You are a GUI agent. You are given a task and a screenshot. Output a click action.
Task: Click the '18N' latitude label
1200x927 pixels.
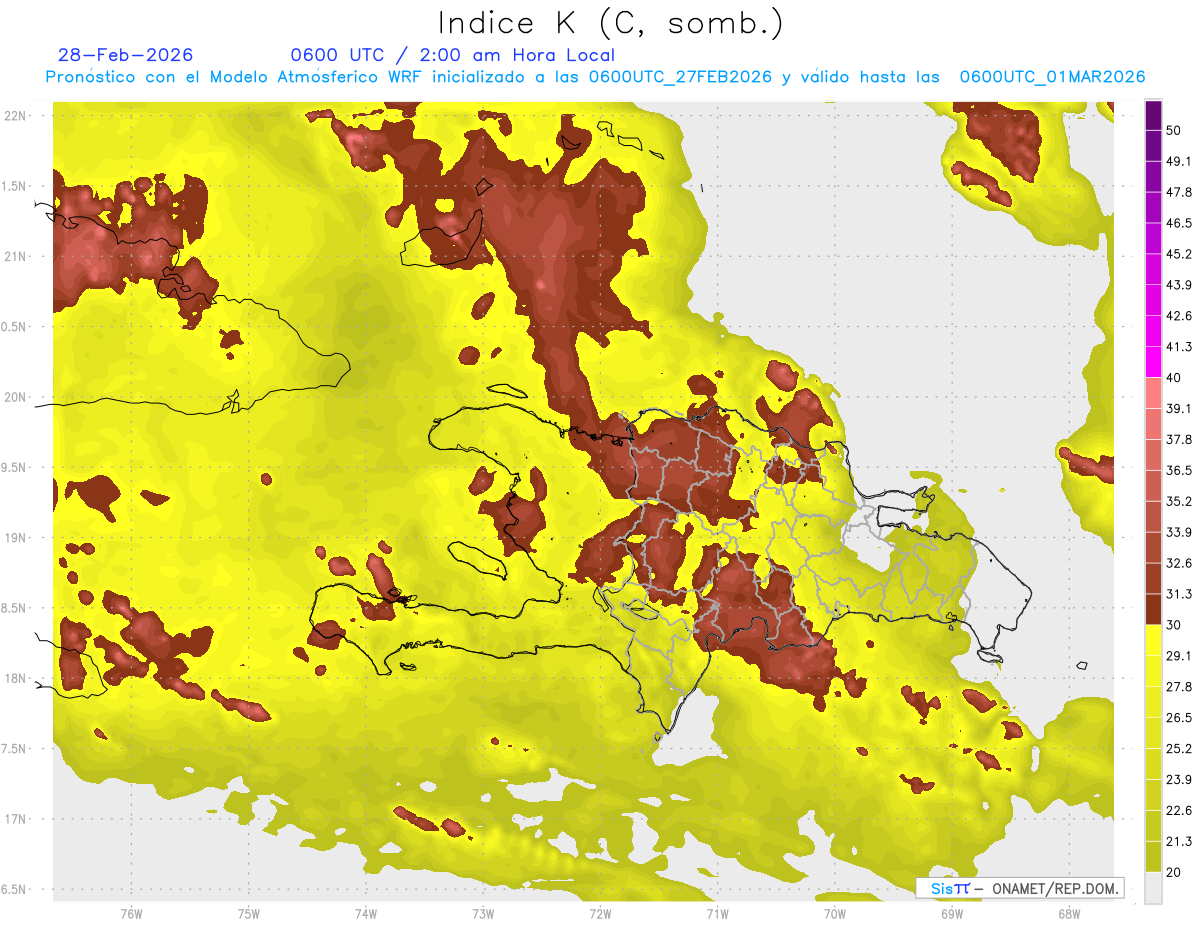click(x=15, y=678)
